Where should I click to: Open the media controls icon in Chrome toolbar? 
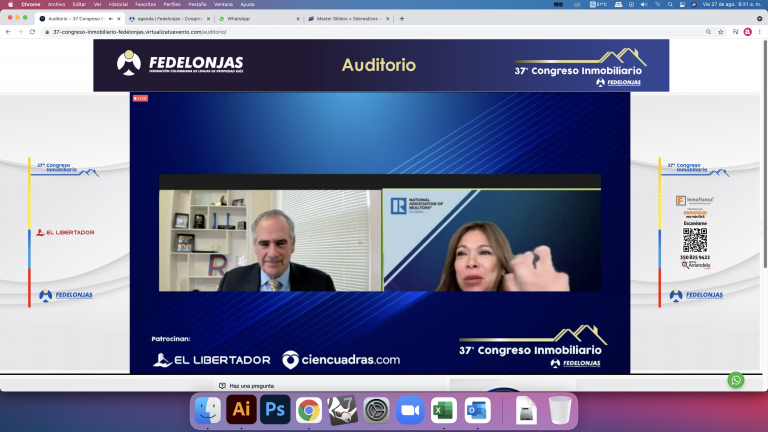[x=735, y=32]
